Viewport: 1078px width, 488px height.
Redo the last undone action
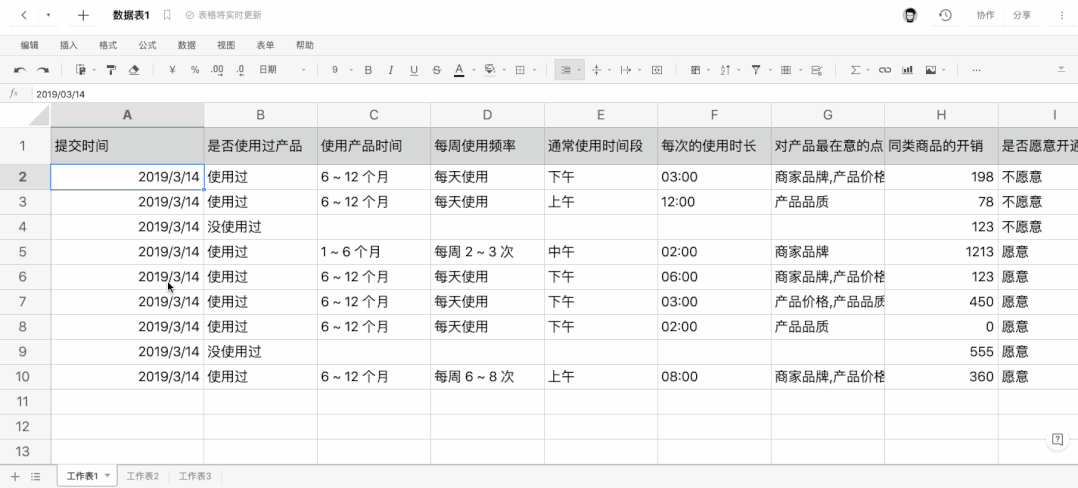click(x=43, y=69)
